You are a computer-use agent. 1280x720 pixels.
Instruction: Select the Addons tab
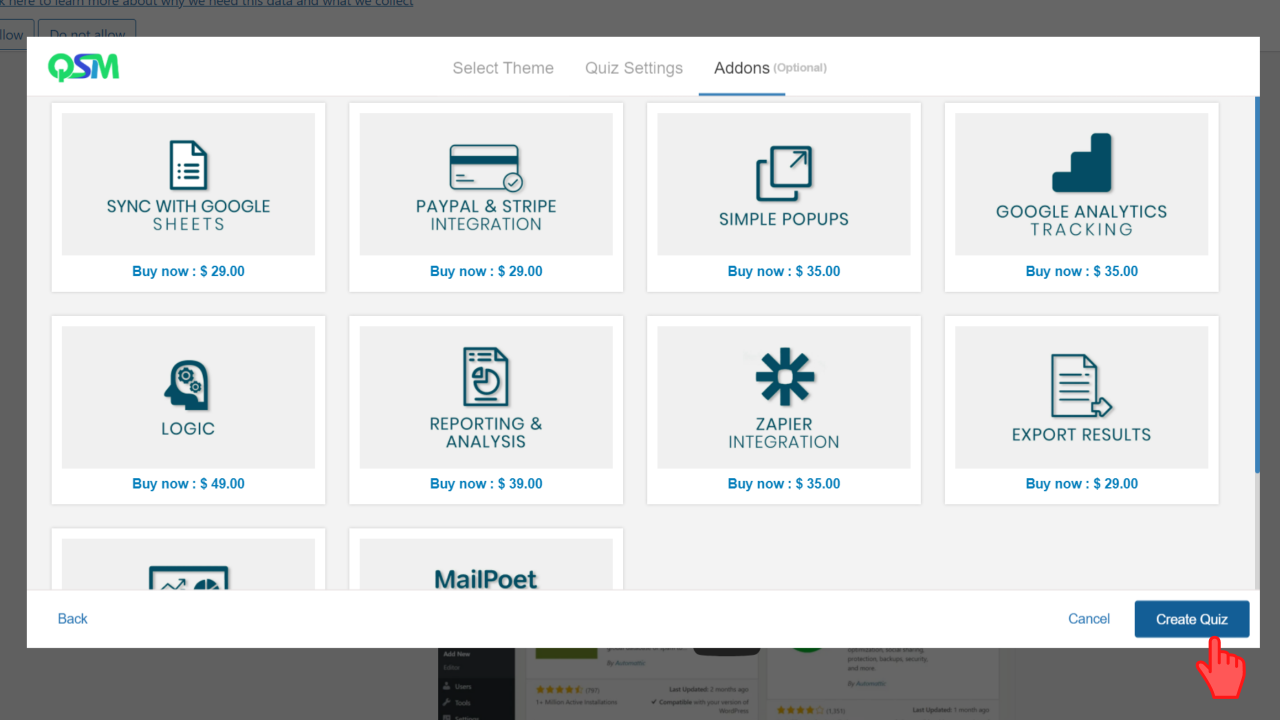tap(742, 68)
